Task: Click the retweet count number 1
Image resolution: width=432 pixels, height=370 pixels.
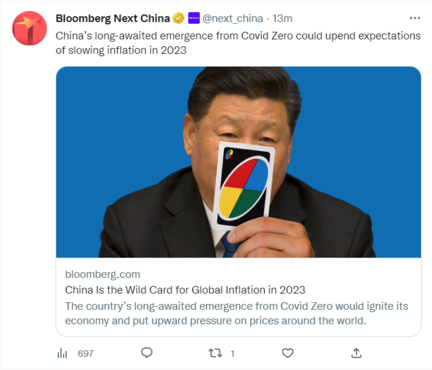Action: pyautogui.click(x=233, y=353)
